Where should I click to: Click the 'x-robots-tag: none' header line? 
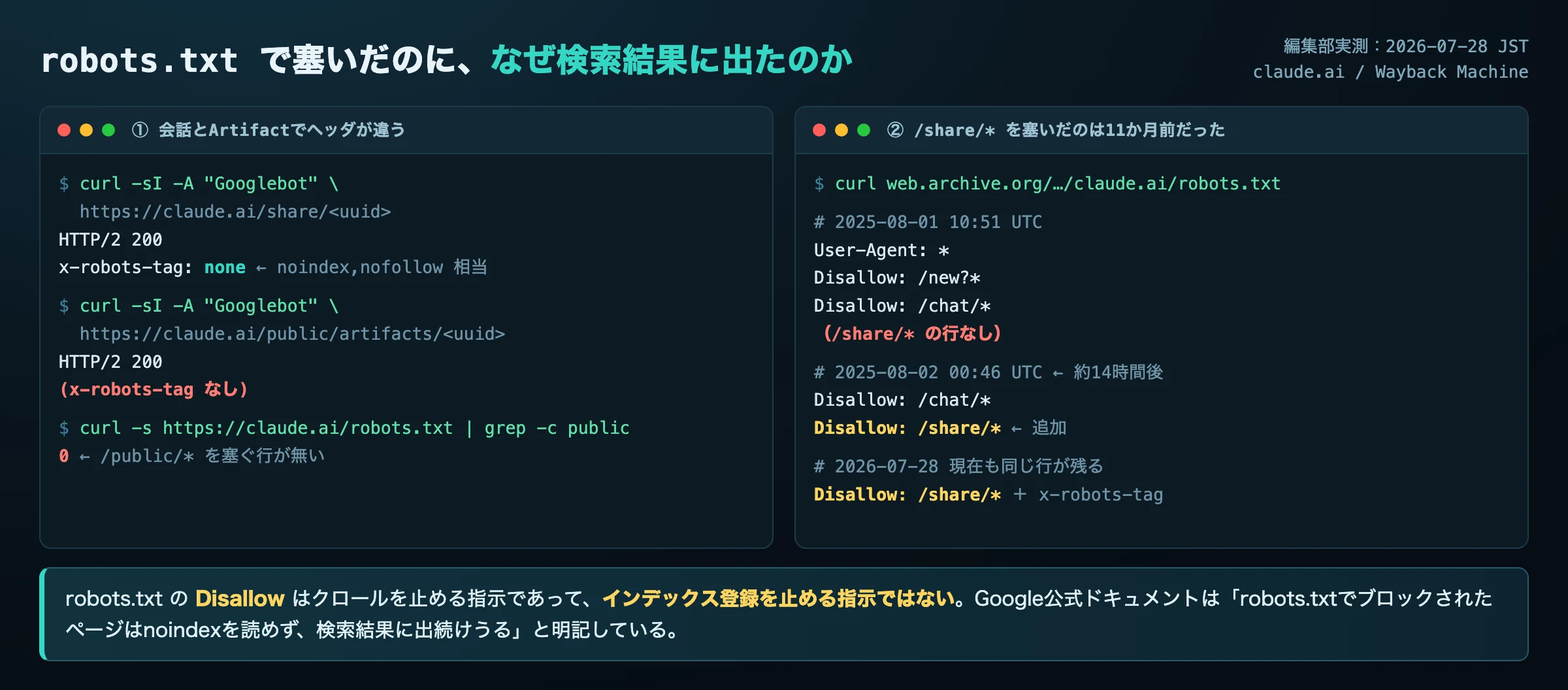152,267
